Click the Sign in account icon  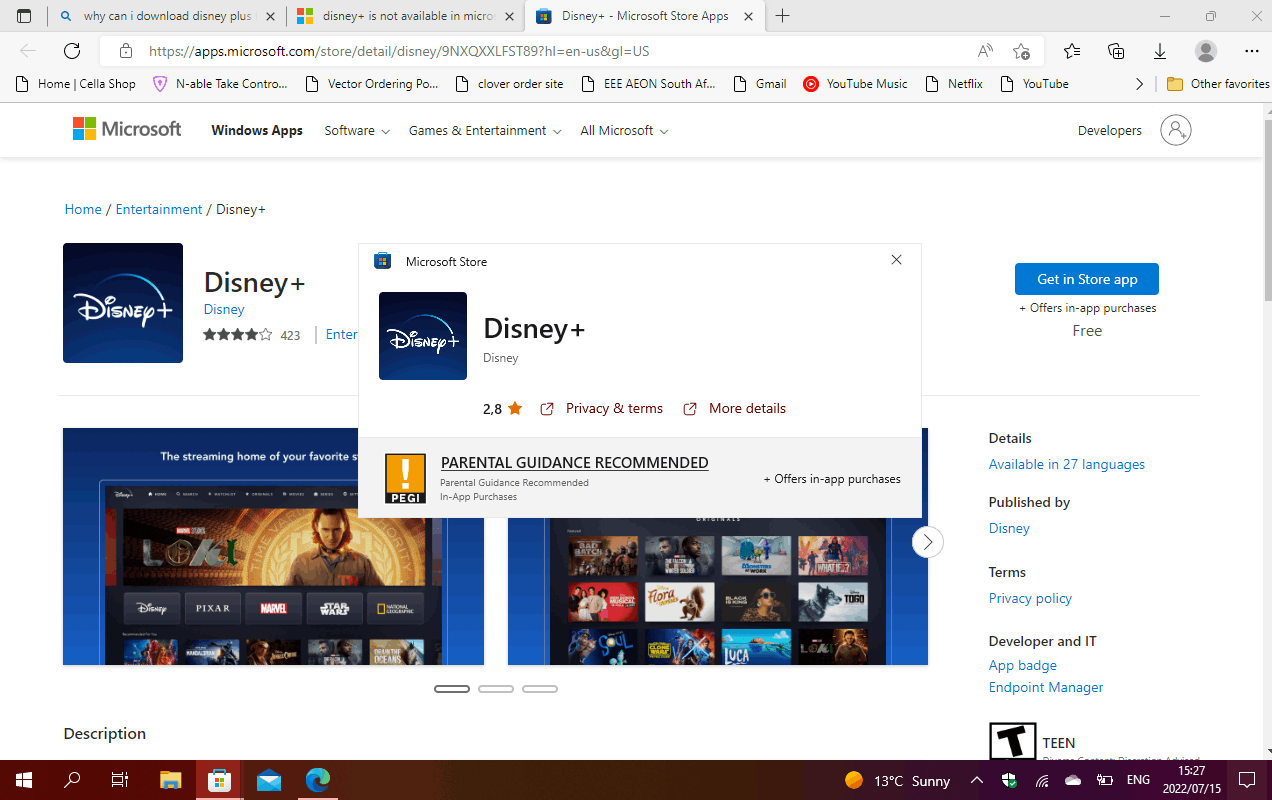(1176, 130)
